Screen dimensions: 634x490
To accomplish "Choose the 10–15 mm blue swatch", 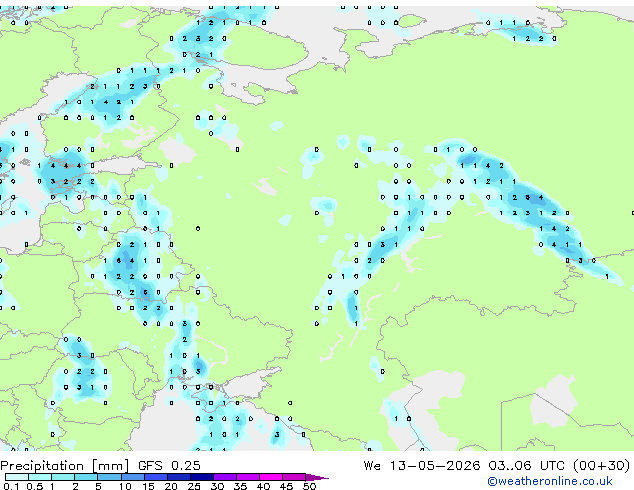I will (x=133, y=477).
